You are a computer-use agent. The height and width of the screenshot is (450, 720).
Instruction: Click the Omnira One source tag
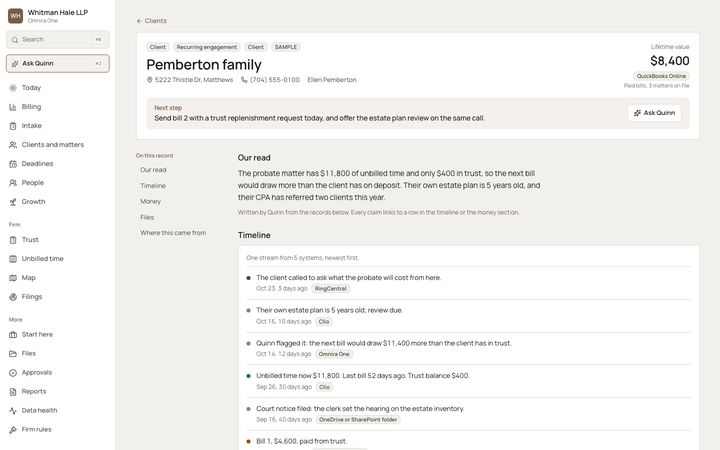[x=334, y=354]
